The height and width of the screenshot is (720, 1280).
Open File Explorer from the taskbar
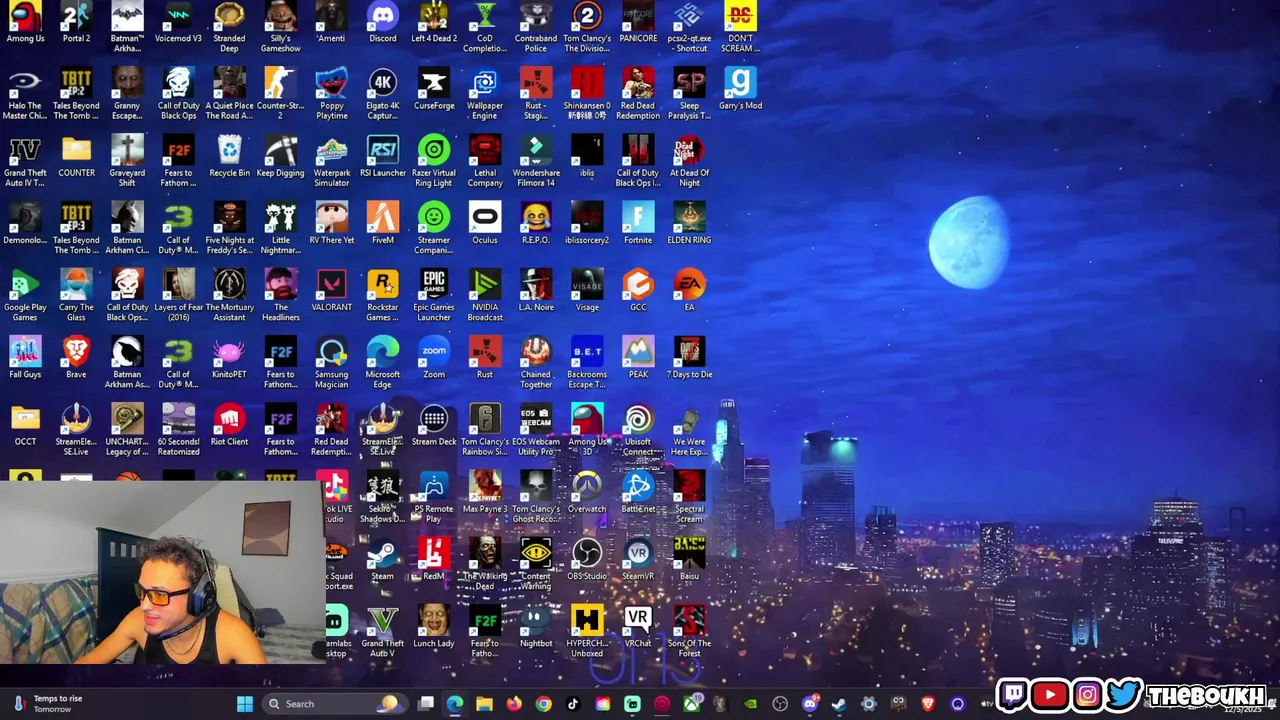click(x=484, y=704)
